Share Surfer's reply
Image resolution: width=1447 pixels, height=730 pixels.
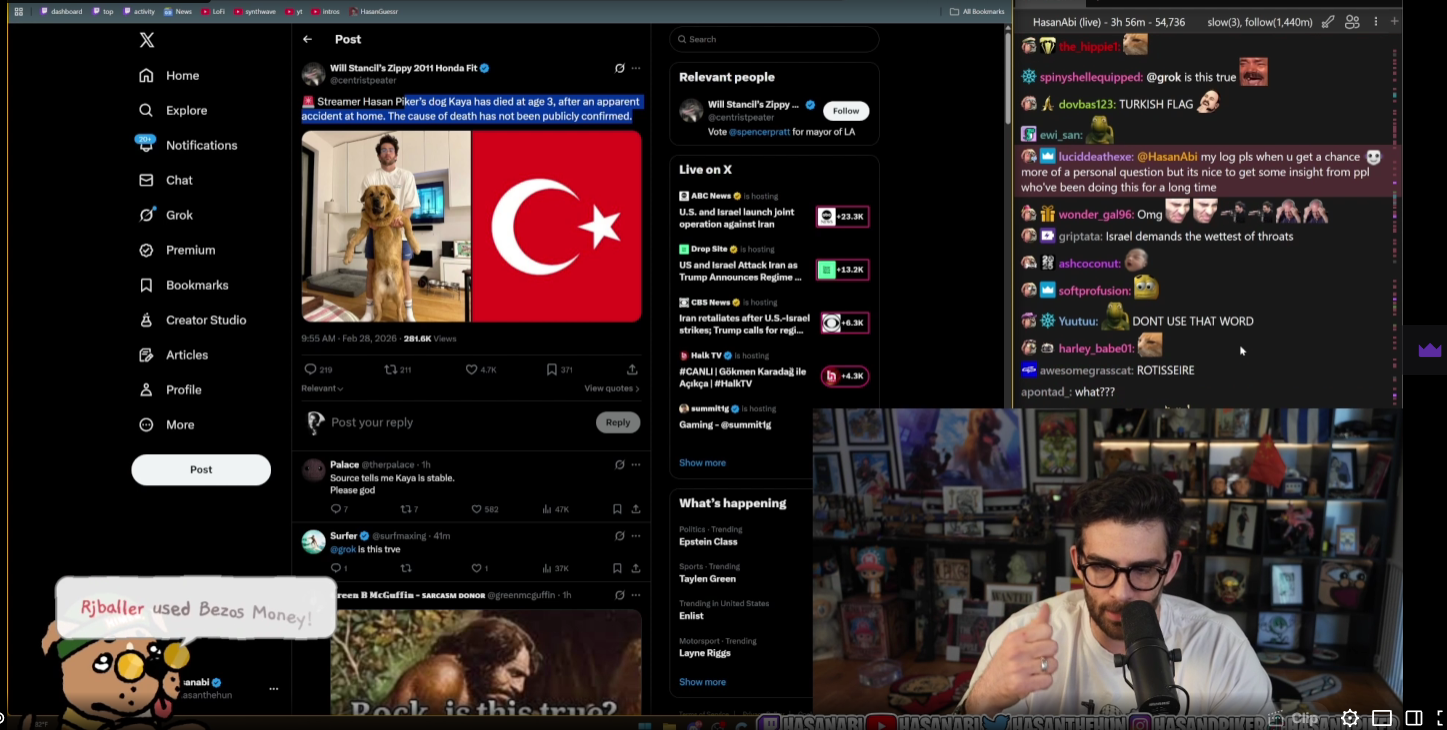click(636, 569)
